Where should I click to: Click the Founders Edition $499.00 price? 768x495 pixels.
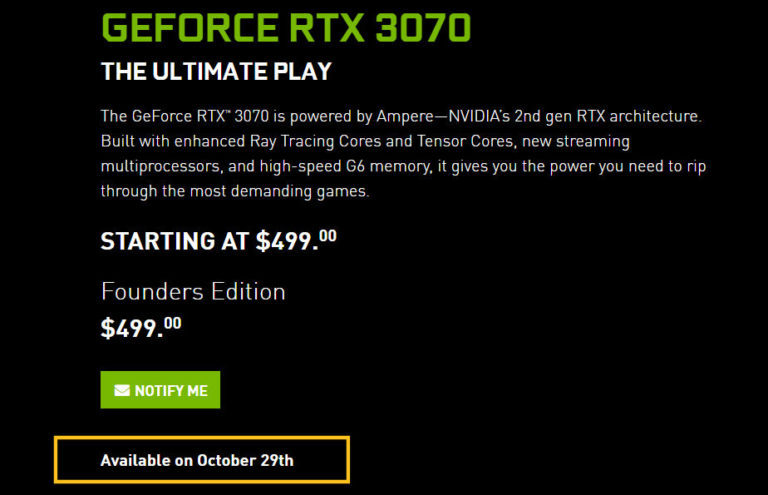pos(141,327)
